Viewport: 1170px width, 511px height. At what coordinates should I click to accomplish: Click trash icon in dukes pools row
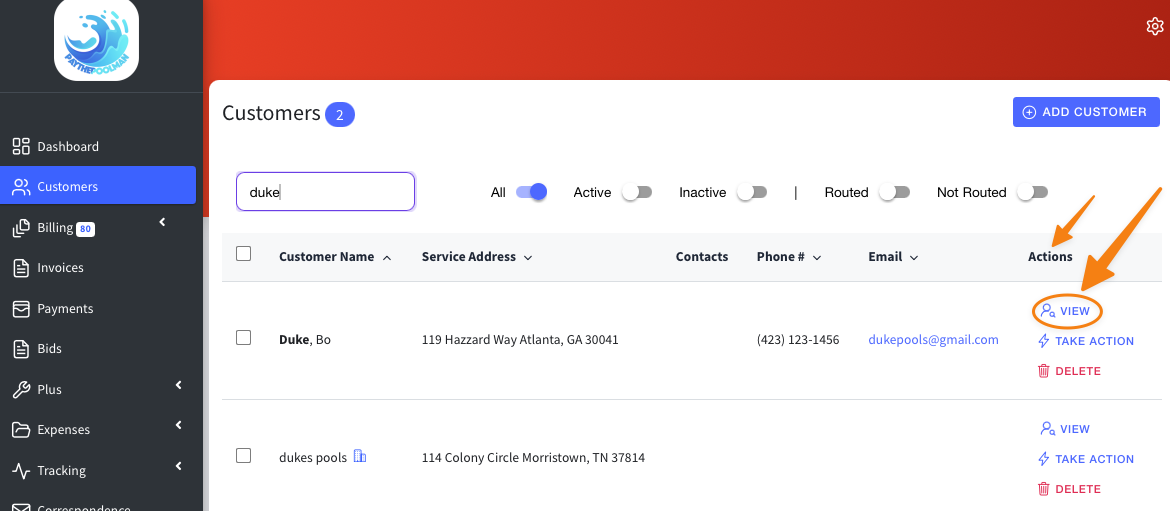tap(1044, 489)
